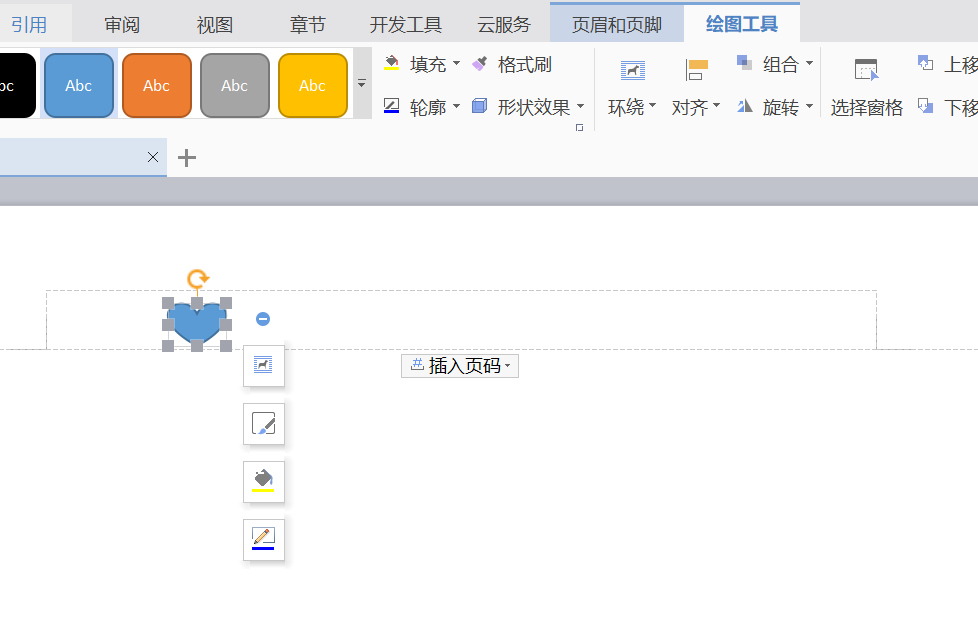Click the quick outline icon in floating toolbar
Viewport: 978px width, 640px height.
264,539
